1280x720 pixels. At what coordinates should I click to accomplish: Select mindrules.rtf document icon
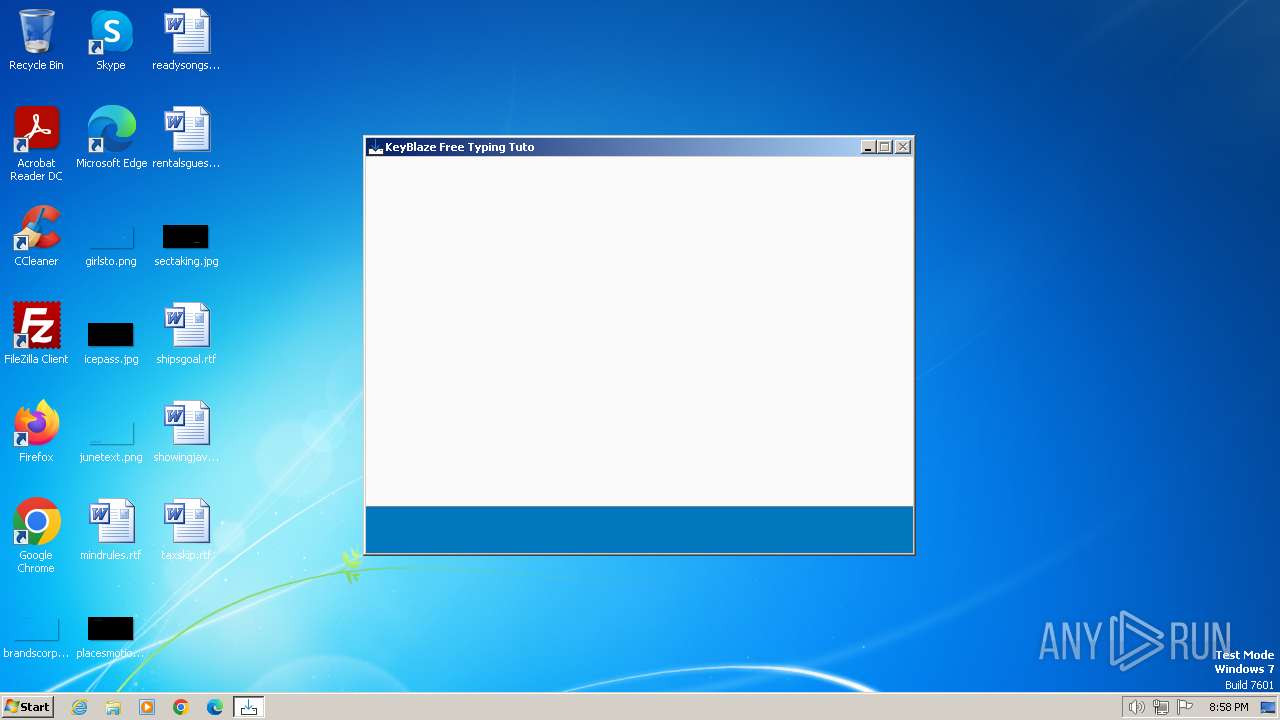pos(111,531)
